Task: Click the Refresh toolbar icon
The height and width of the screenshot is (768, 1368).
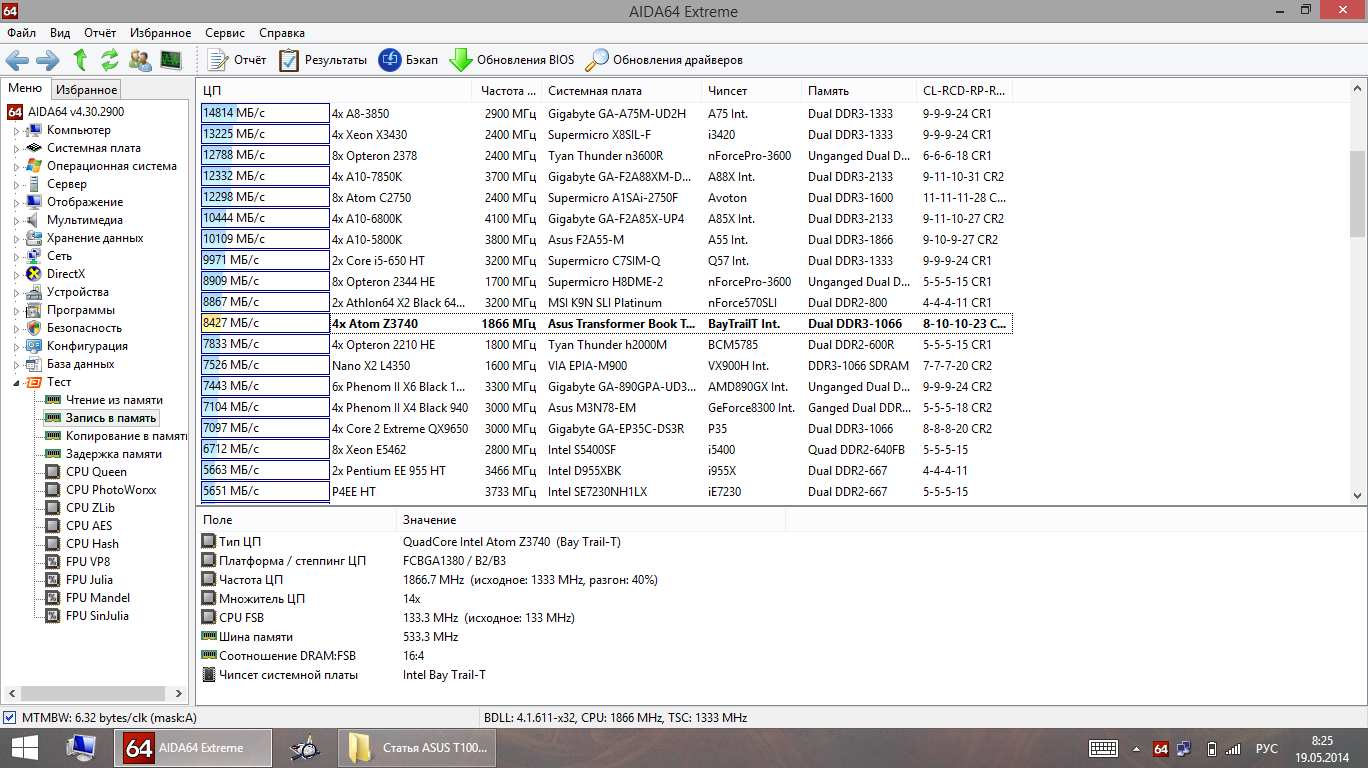Action: point(109,60)
